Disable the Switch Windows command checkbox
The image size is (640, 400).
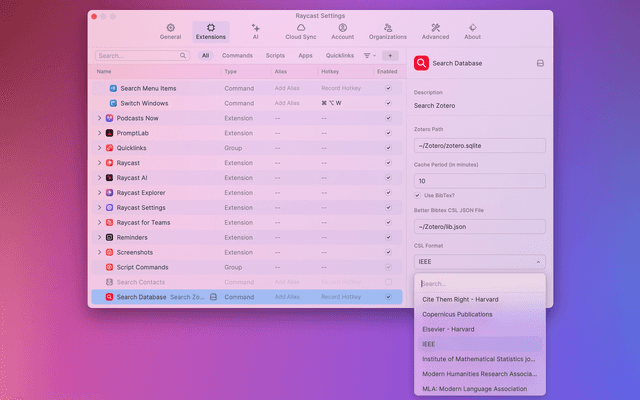(x=388, y=103)
